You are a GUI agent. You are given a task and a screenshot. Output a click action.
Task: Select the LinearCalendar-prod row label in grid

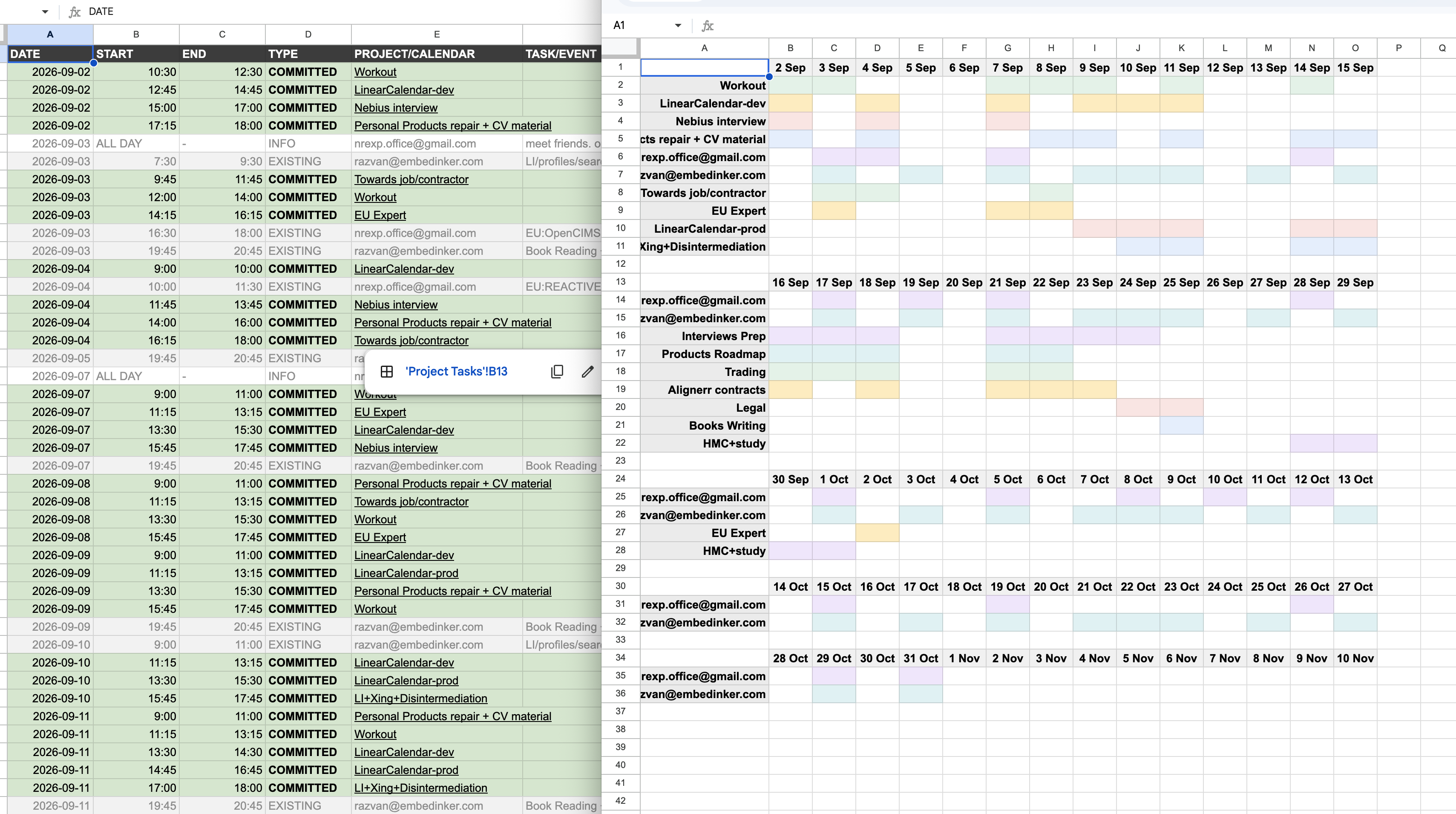coord(704,228)
